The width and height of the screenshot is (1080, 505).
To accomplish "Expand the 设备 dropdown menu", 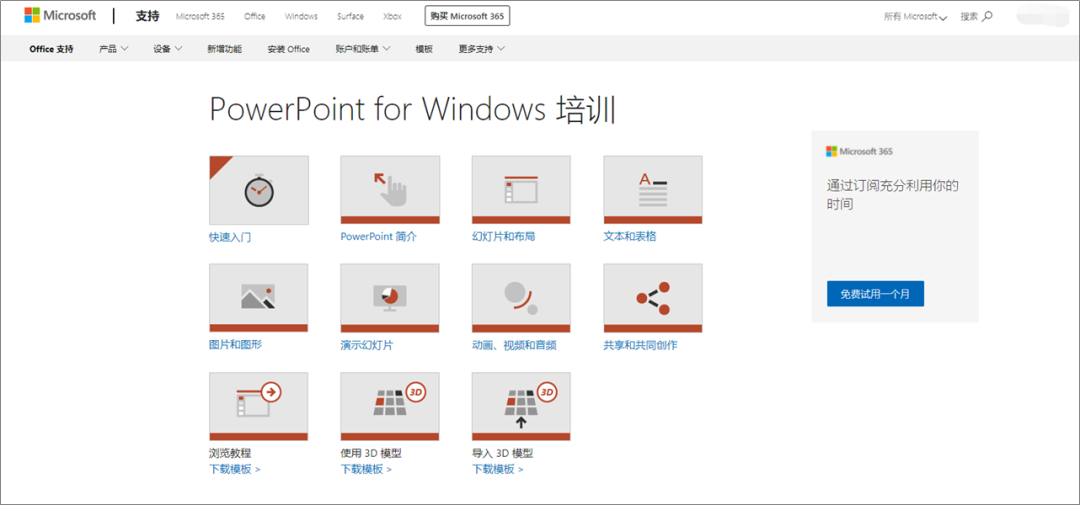I will tap(168, 49).
